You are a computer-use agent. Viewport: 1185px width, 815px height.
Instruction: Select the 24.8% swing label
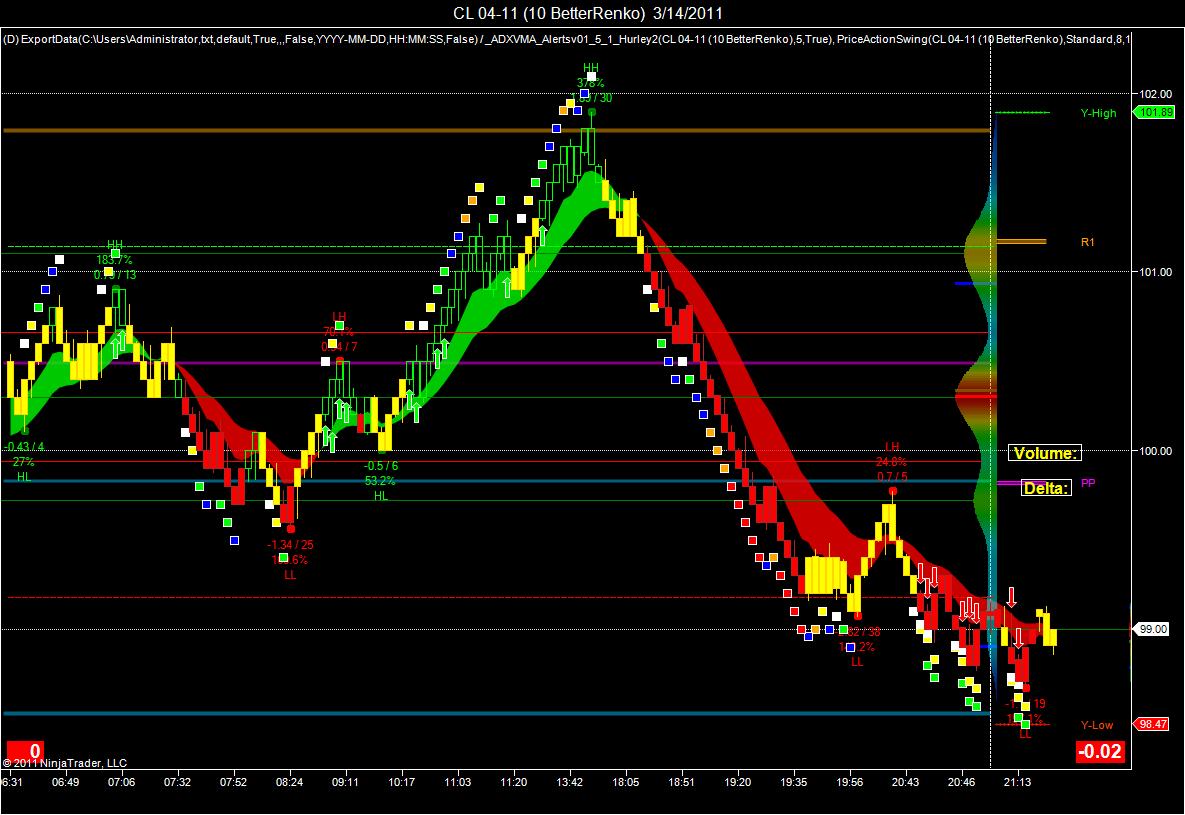pyautogui.click(x=892, y=462)
